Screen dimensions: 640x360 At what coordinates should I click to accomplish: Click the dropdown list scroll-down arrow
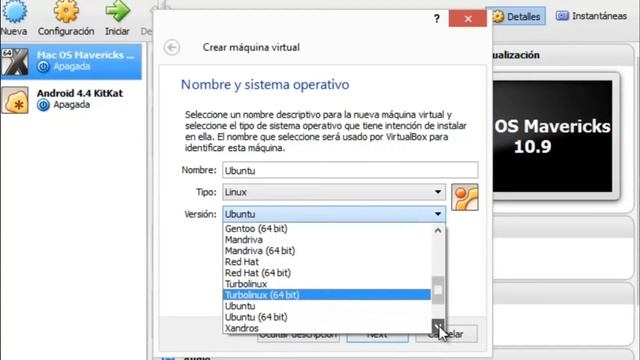pos(438,326)
